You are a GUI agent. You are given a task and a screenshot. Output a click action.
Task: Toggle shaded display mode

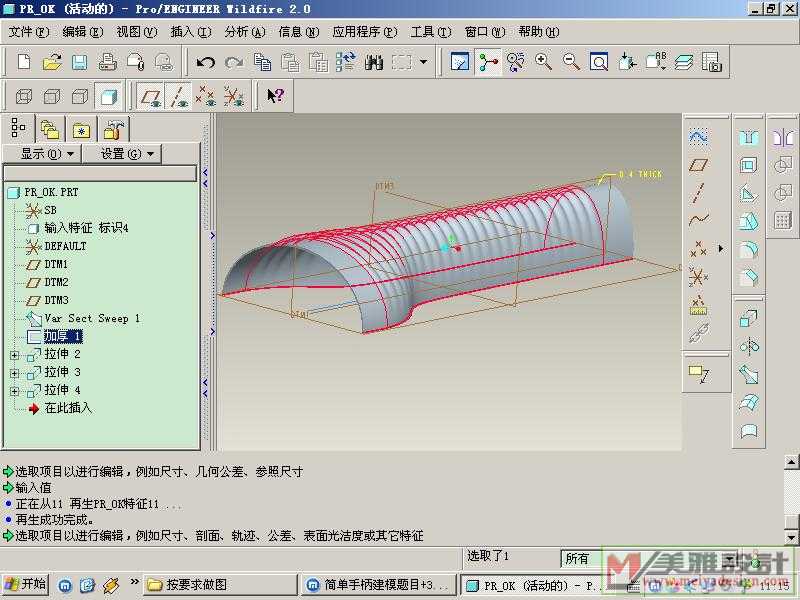click(x=108, y=96)
